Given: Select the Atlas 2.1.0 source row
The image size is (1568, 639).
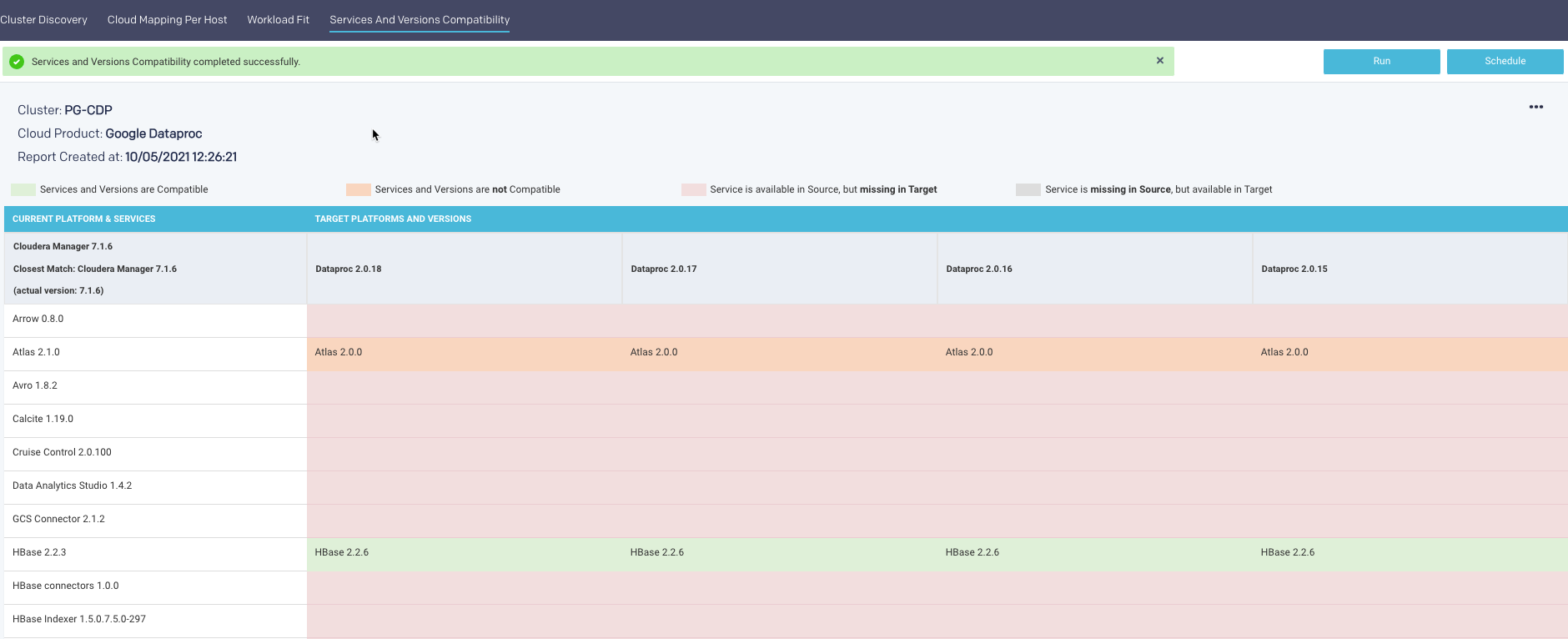Looking at the screenshot, I should (x=155, y=353).
